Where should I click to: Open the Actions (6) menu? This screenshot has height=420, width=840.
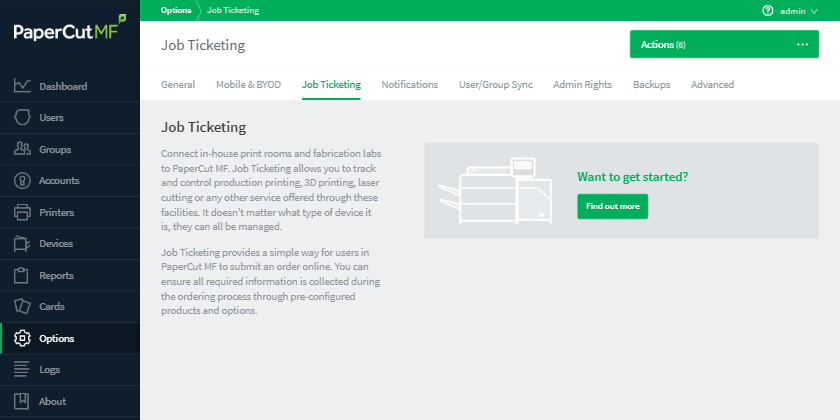724,44
